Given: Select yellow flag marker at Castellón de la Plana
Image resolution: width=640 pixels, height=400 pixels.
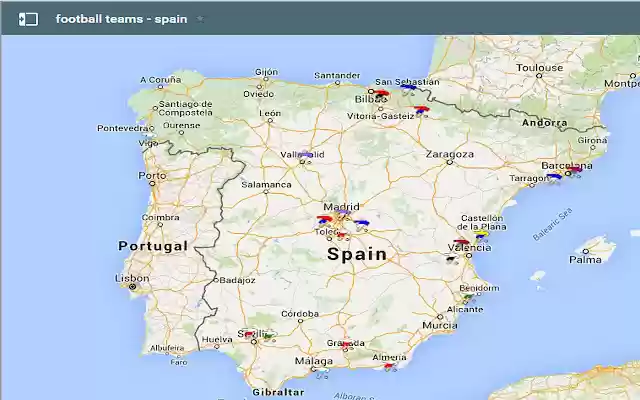Looking at the screenshot, I should point(481,234).
